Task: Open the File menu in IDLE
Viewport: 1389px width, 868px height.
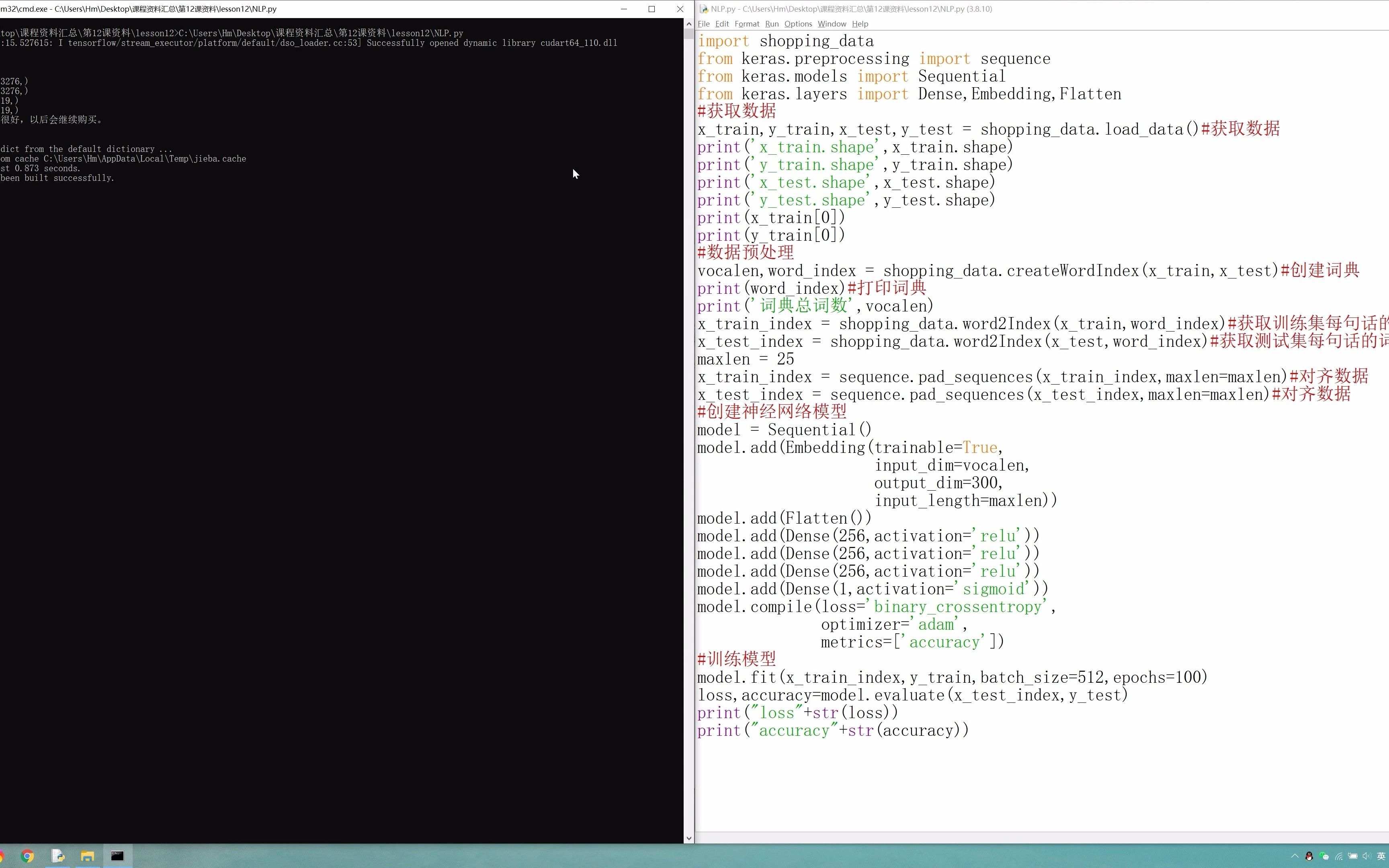Action: pyautogui.click(x=703, y=24)
